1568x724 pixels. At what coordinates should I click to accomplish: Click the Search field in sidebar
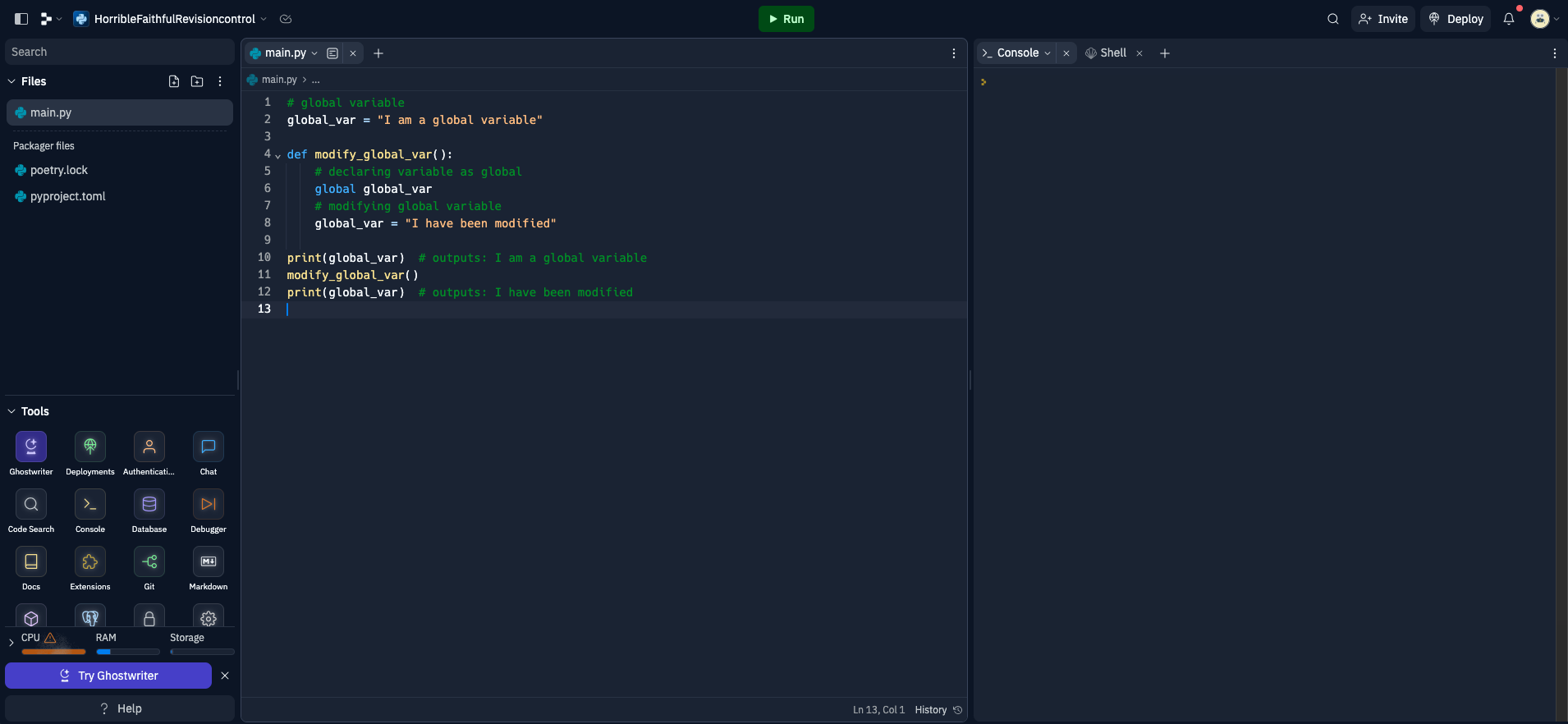pos(120,52)
